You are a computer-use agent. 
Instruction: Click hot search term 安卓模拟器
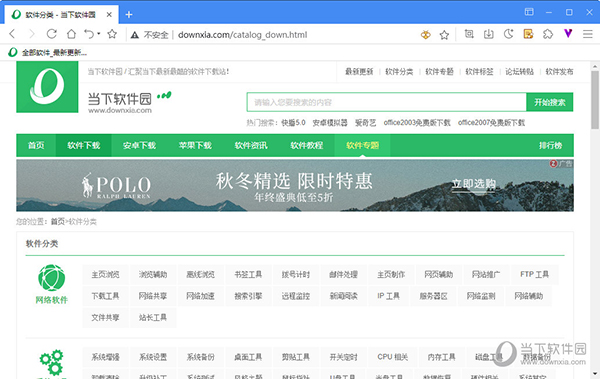330,123
